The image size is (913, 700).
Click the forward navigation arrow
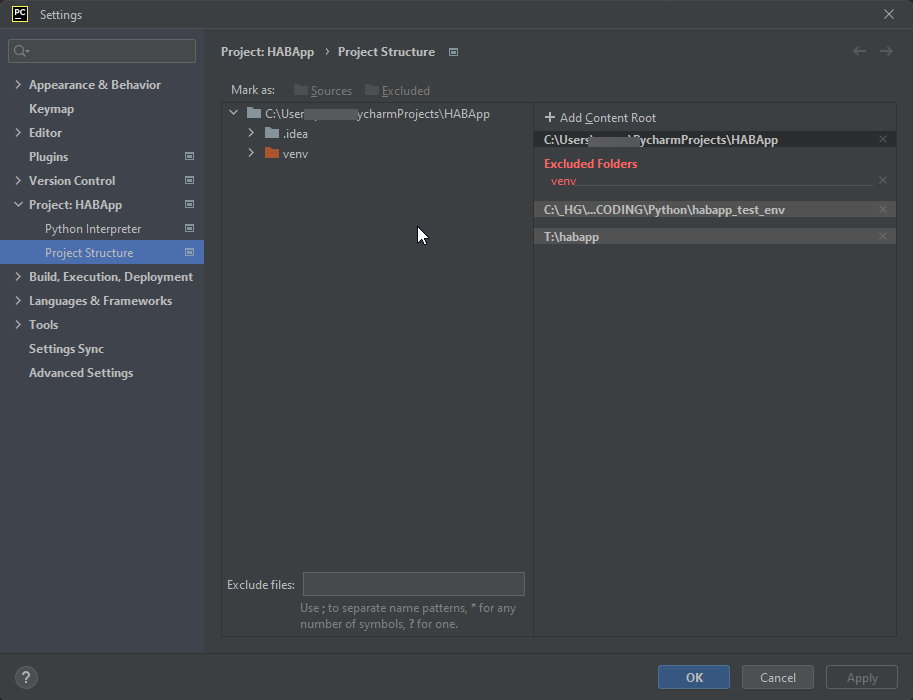[x=886, y=51]
